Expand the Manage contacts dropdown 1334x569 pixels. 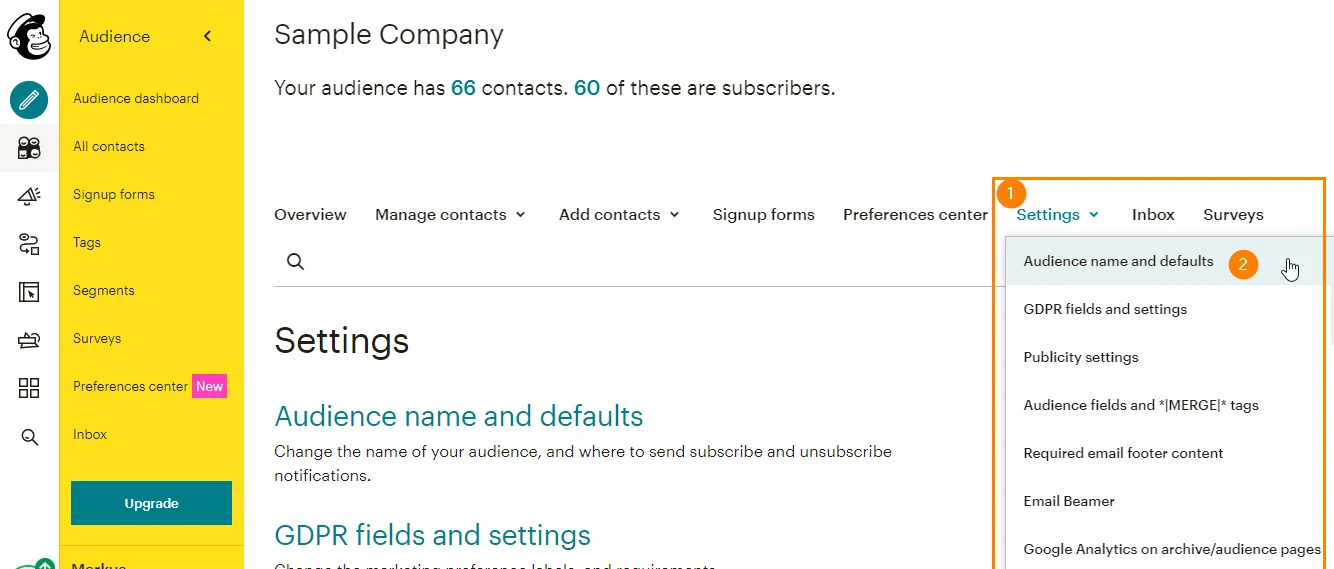450,214
